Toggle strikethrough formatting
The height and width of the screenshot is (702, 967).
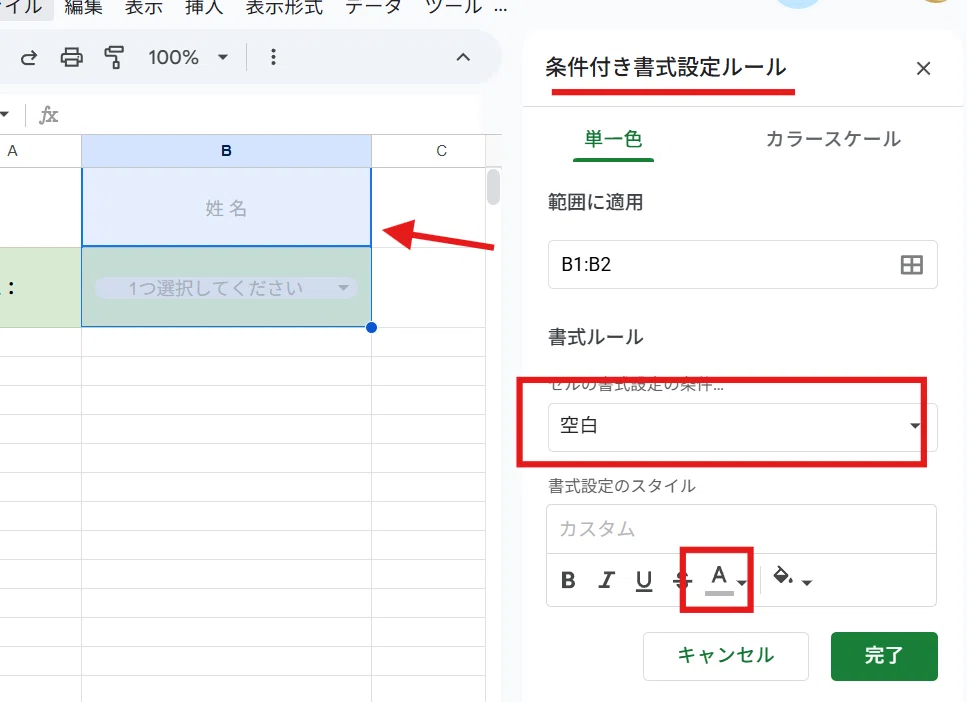point(682,580)
